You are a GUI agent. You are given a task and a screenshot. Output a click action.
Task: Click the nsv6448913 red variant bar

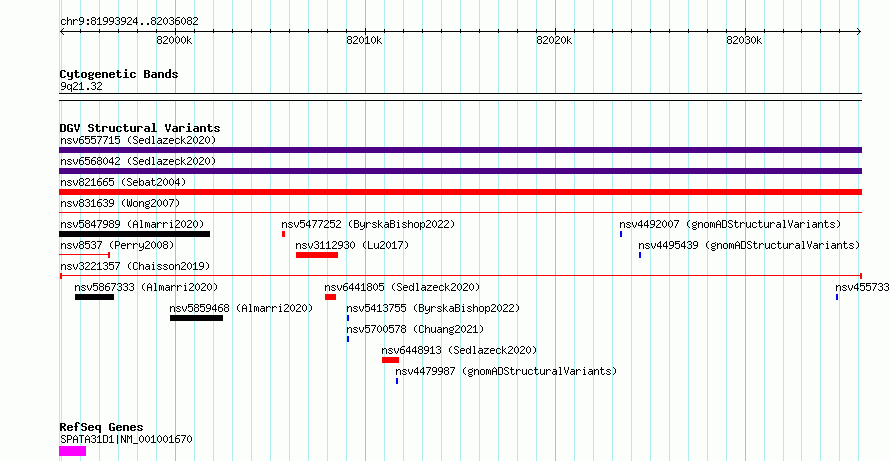tap(391, 360)
